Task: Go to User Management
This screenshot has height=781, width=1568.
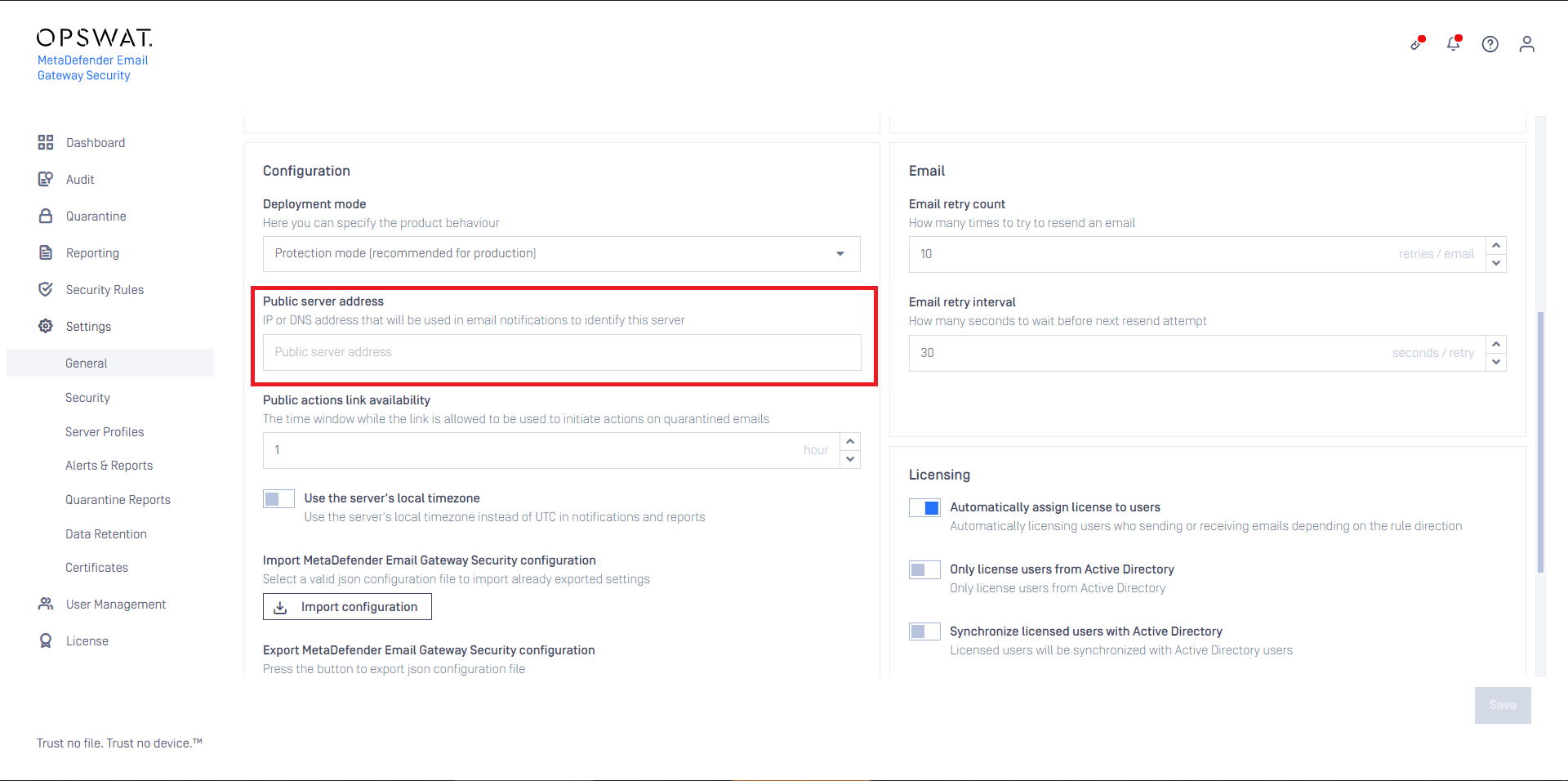Action: click(116, 604)
